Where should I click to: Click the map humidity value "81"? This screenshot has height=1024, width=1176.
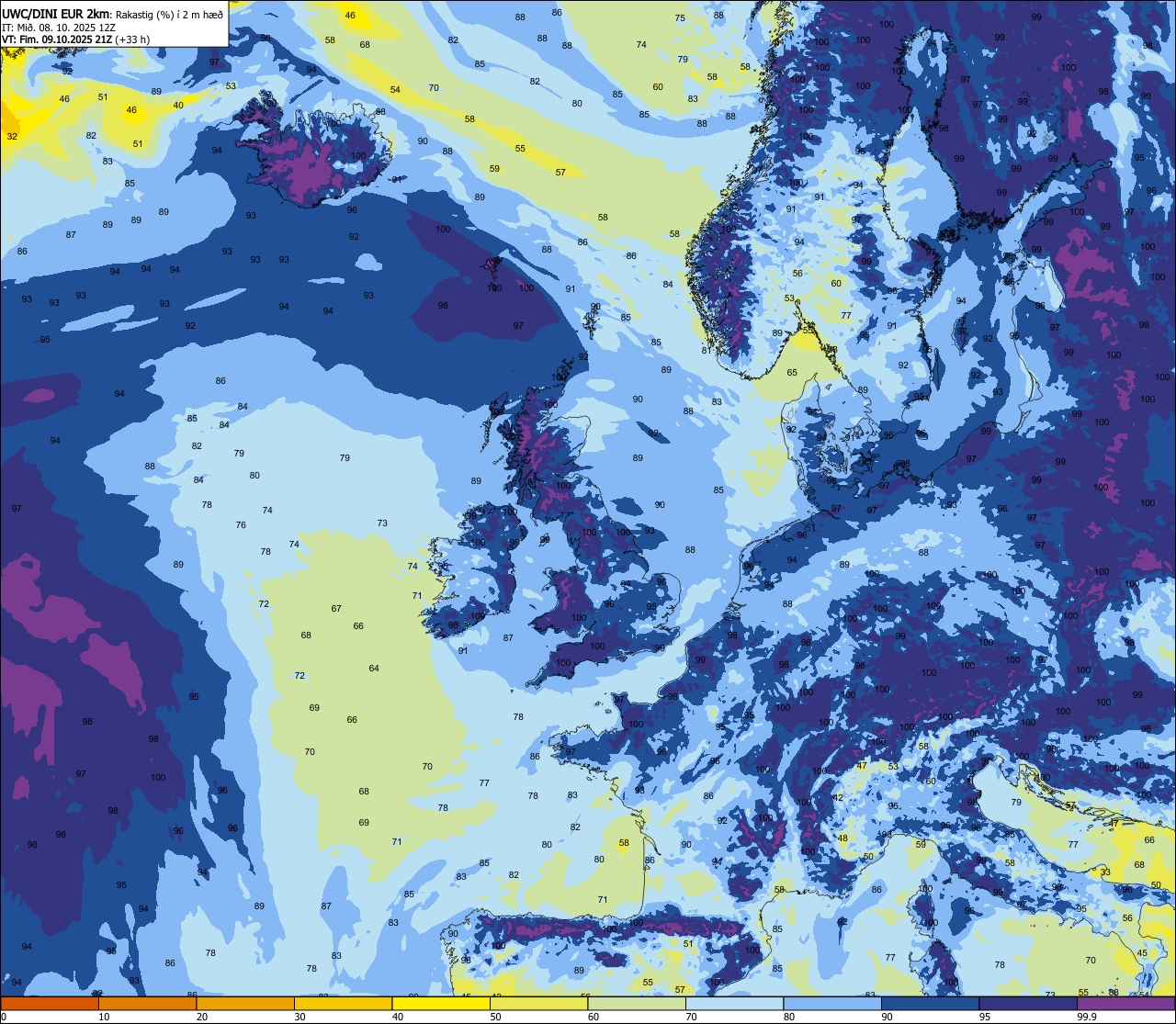point(706,350)
